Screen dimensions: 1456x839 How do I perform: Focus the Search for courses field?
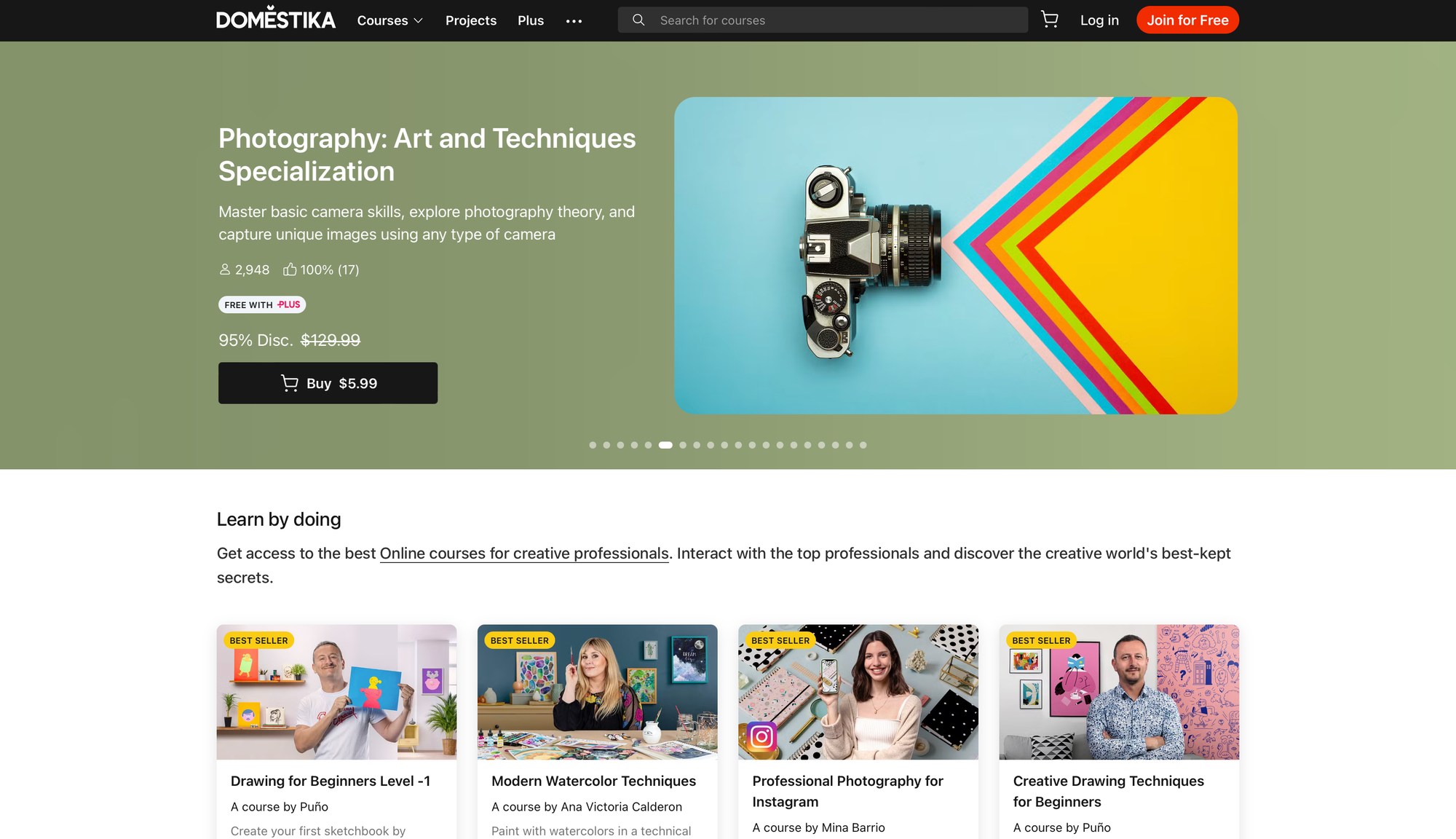[823, 20]
